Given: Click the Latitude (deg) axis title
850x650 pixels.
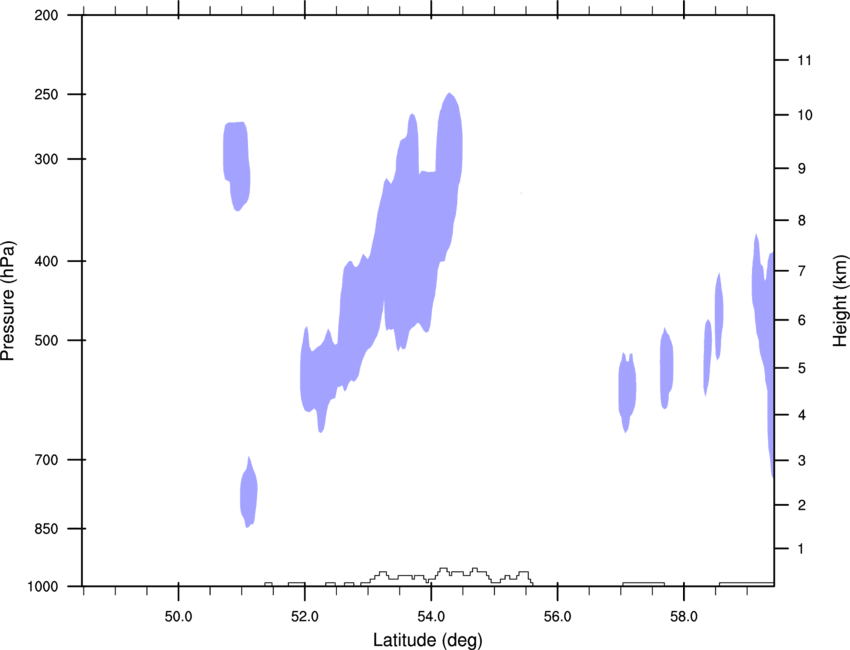Looking at the screenshot, I should 427,640.
